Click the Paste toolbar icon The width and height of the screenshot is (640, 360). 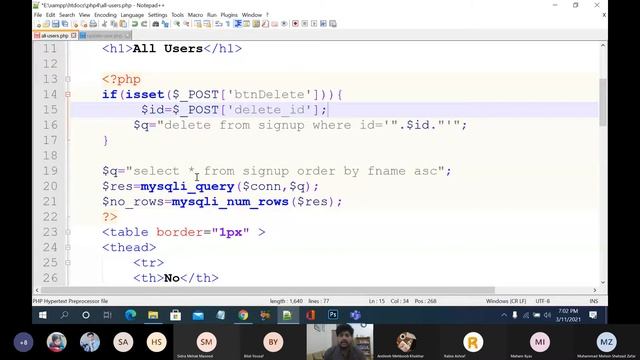[123, 24]
